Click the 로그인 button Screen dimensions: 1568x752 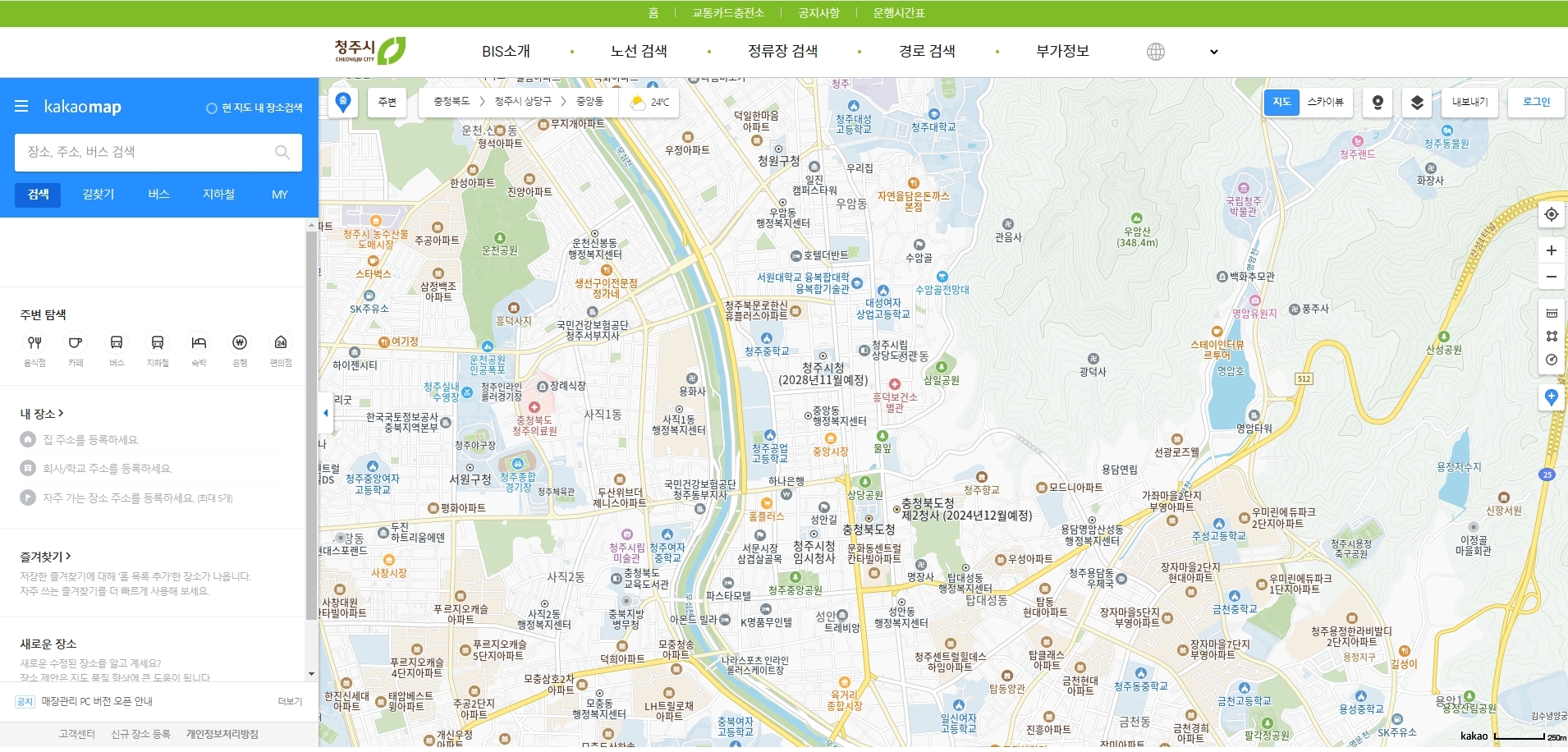(1536, 102)
